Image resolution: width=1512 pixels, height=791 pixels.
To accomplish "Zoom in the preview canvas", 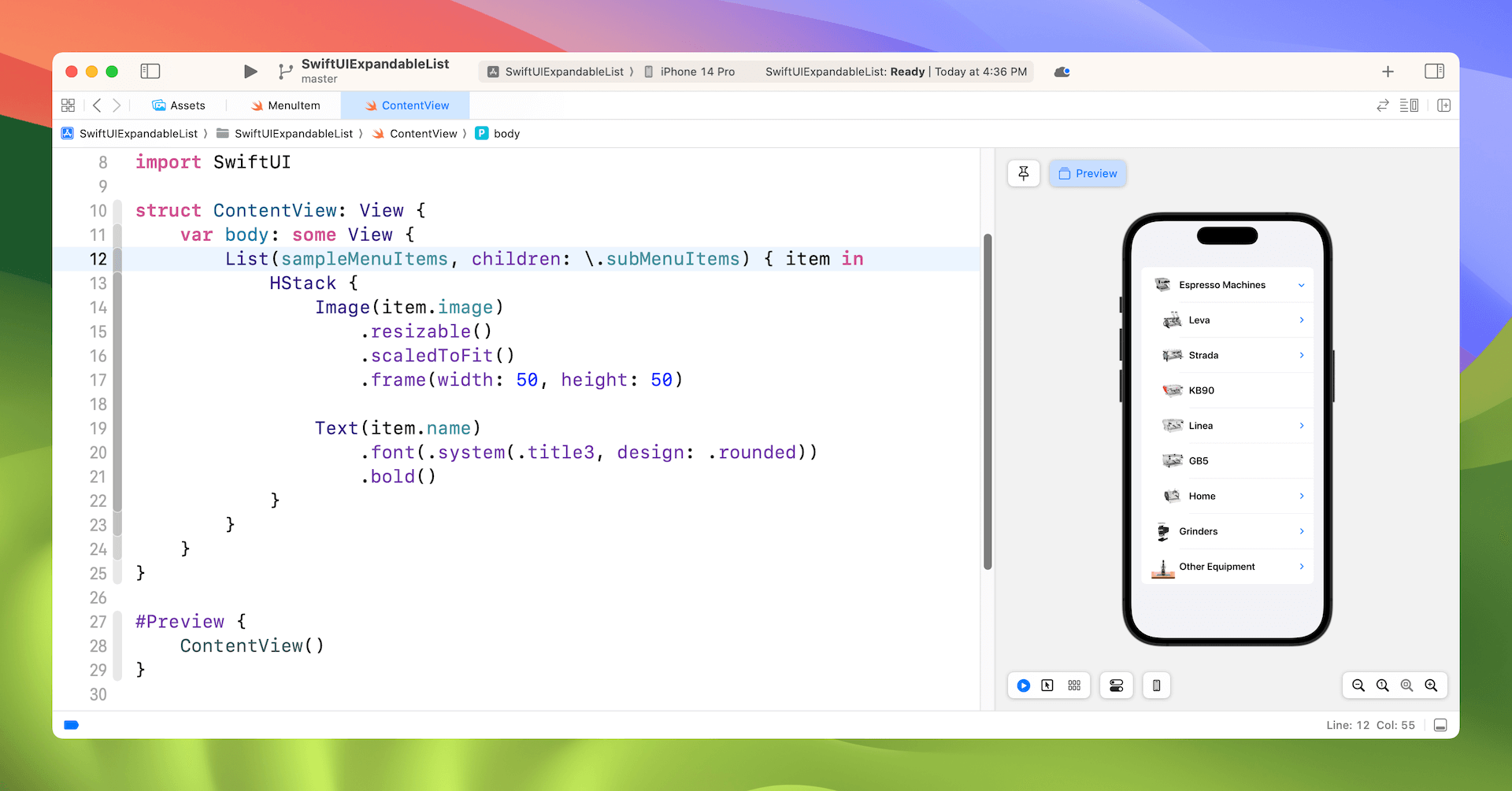I will click(1431, 686).
